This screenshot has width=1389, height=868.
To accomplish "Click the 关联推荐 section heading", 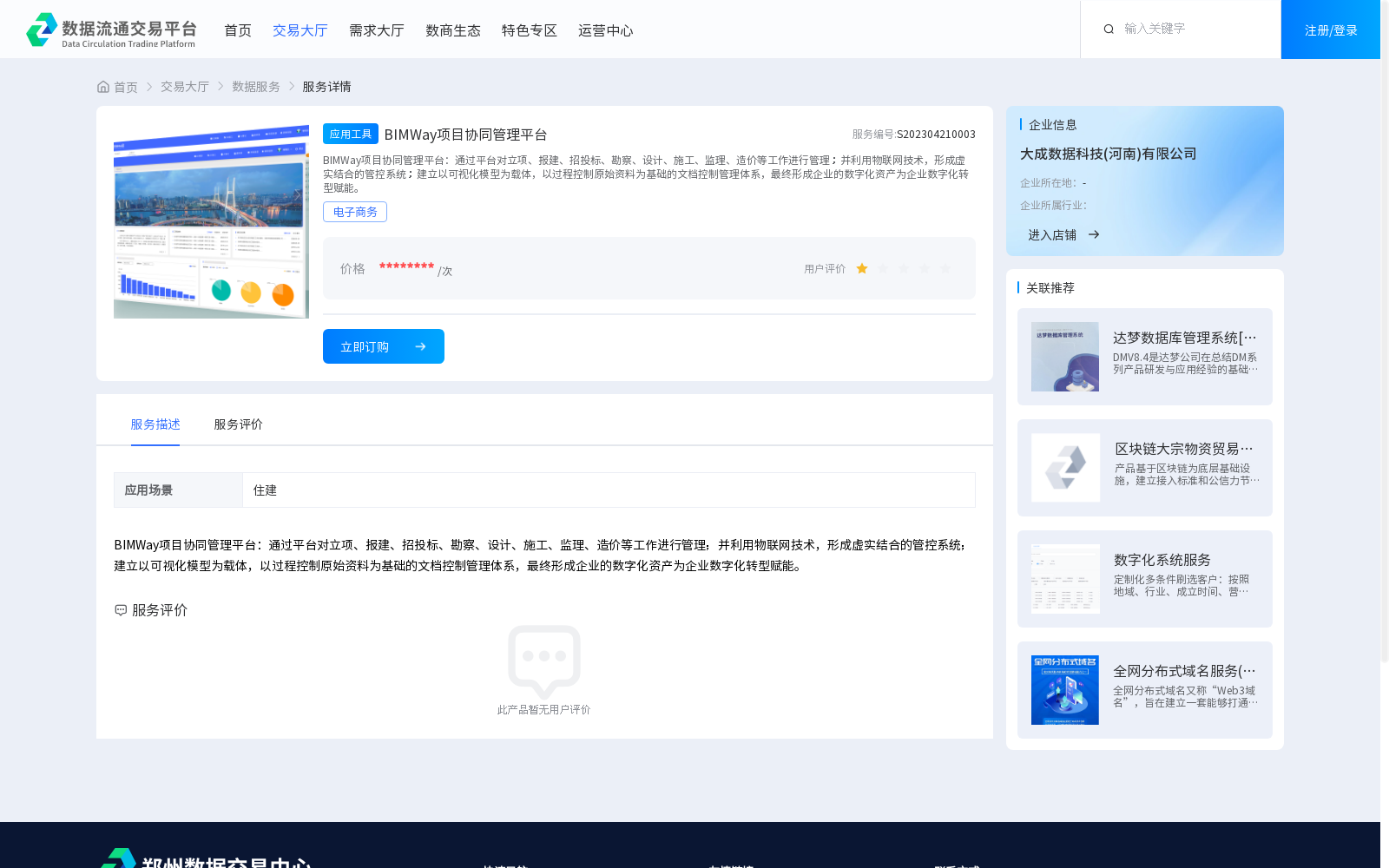I will [1050, 288].
